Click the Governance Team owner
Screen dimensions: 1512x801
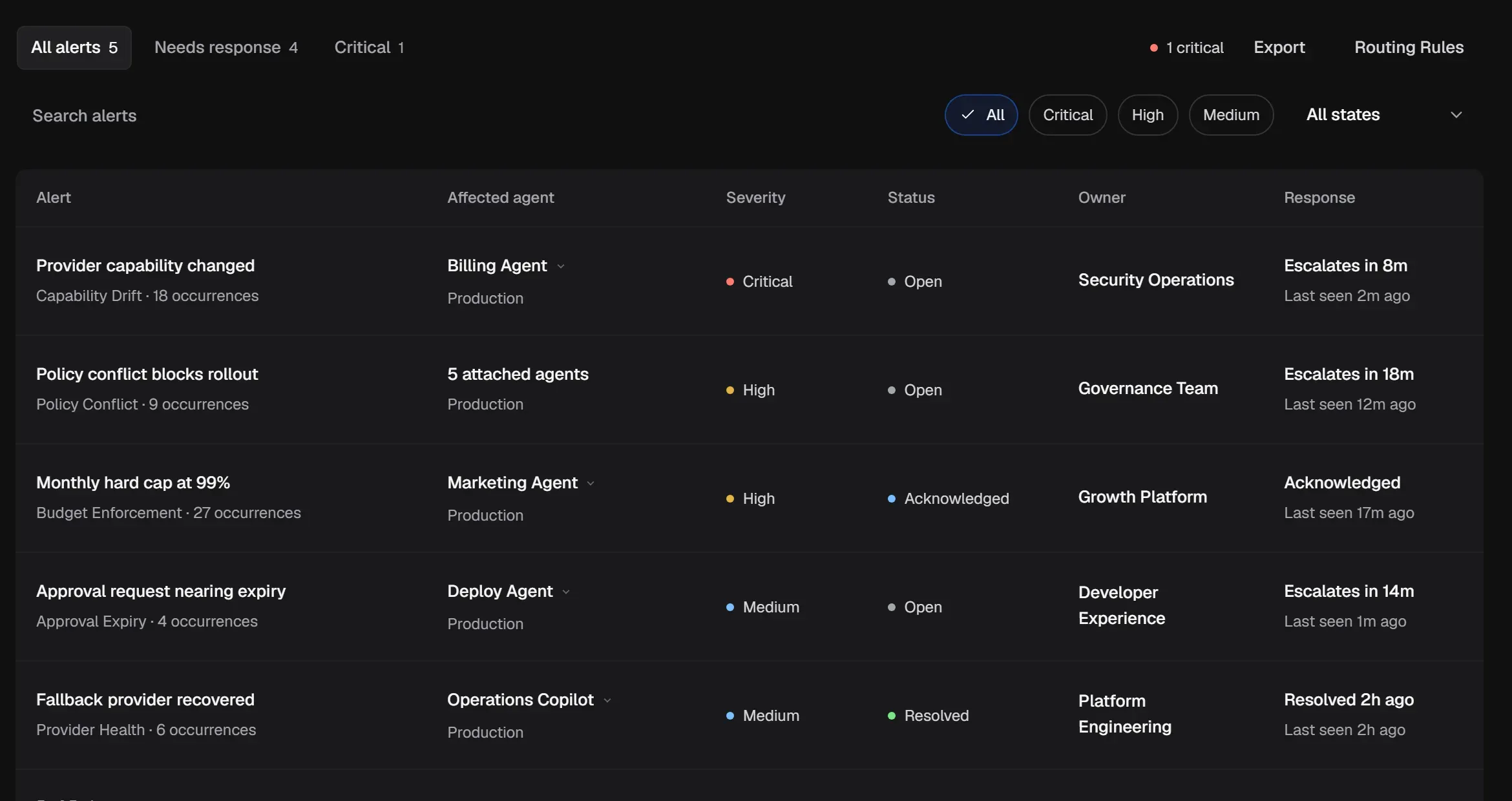(1148, 388)
